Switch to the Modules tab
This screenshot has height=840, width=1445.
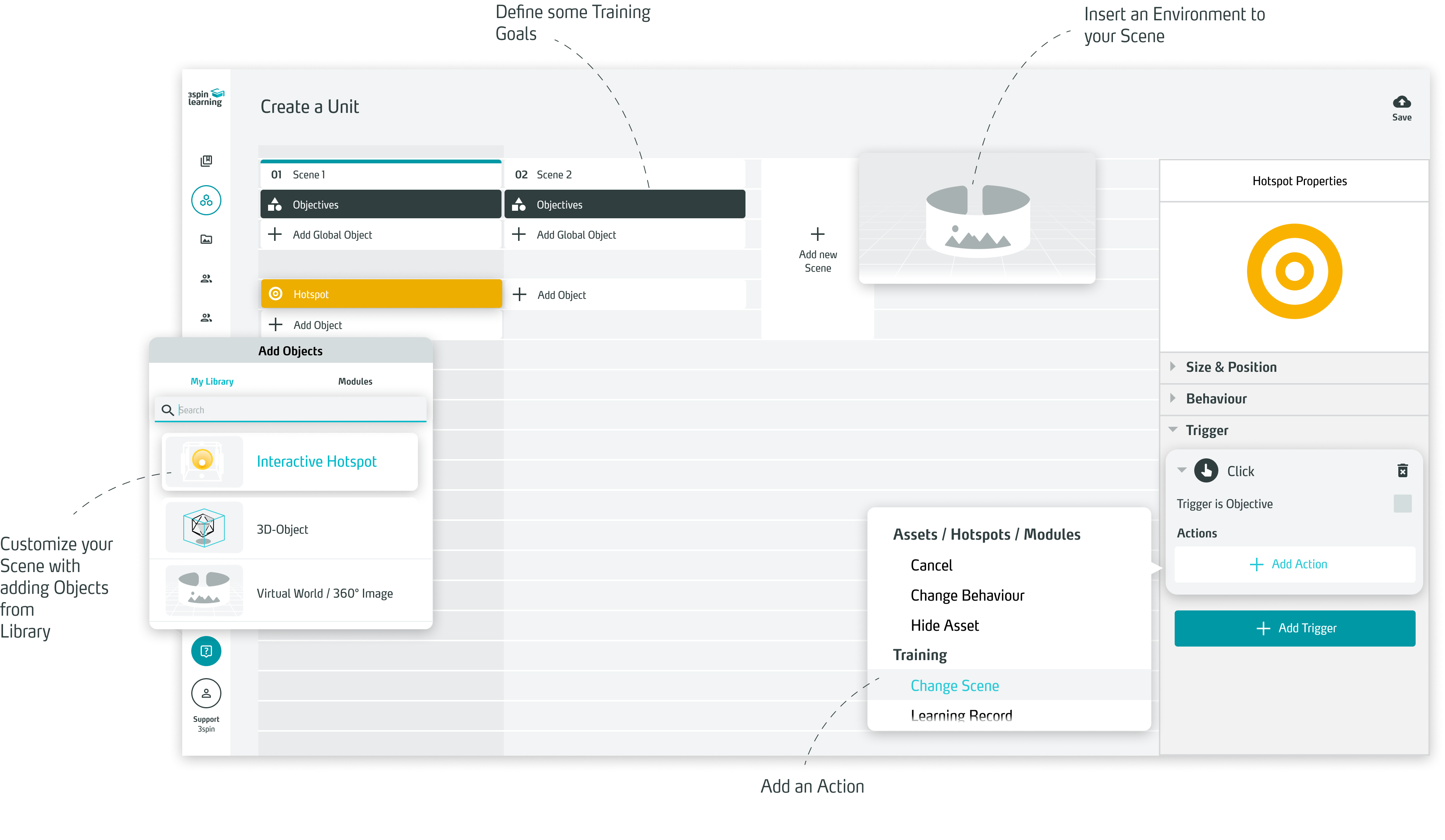pos(355,382)
